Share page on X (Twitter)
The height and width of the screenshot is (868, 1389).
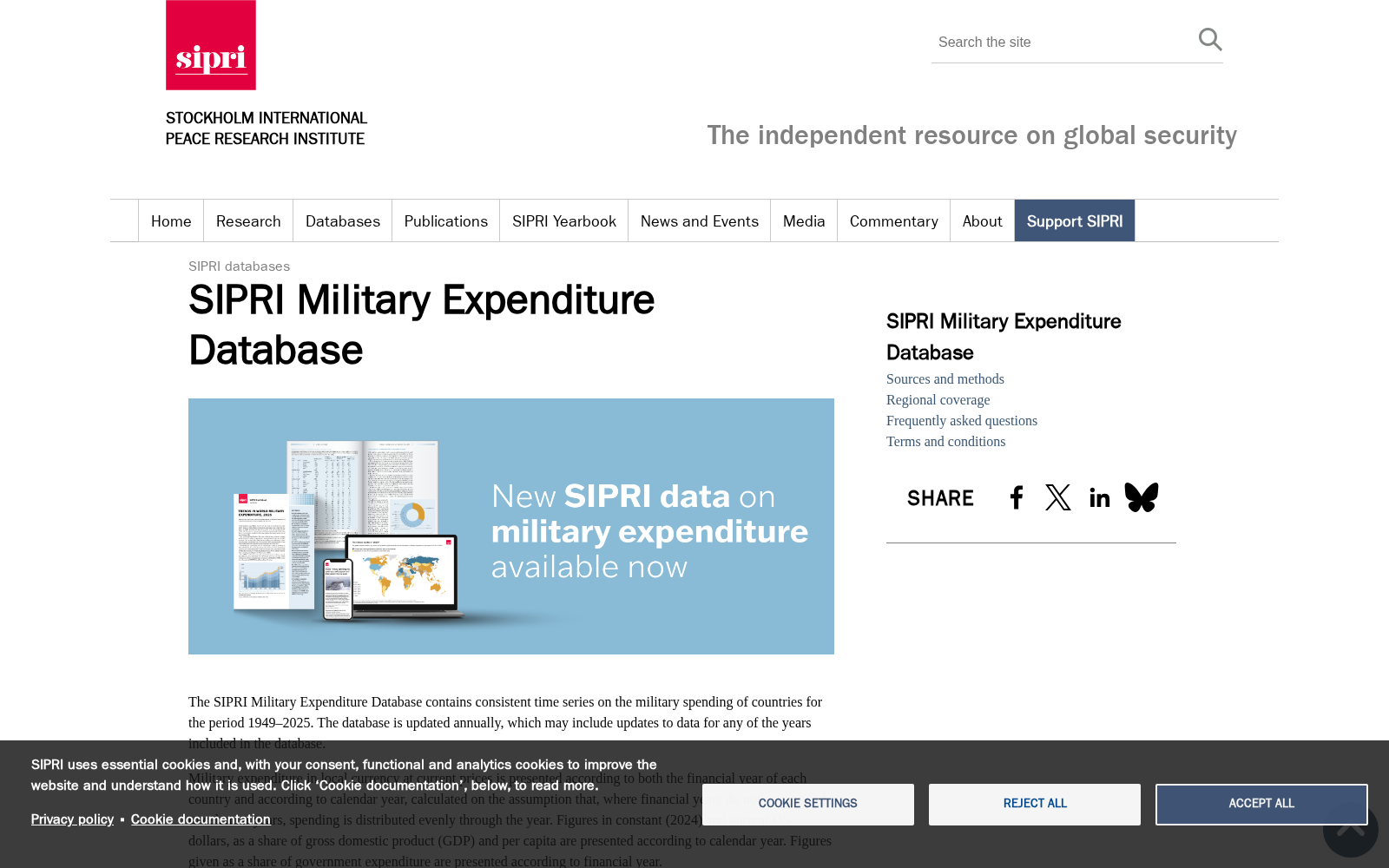pos(1058,497)
